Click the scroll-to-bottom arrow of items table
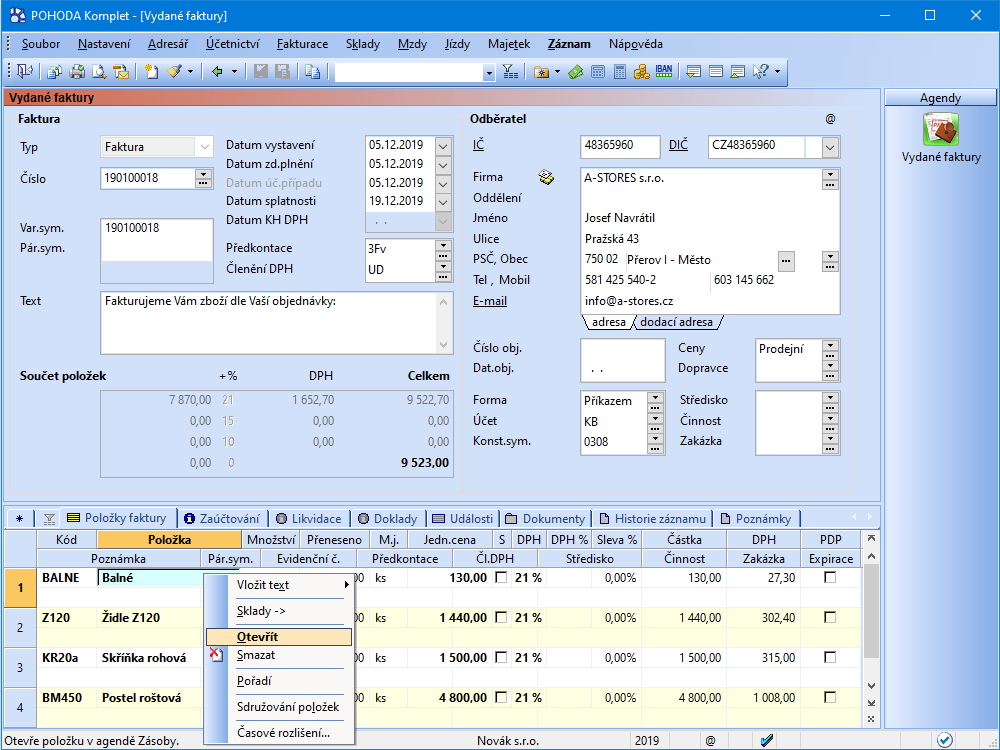The height and width of the screenshot is (750, 1000). tap(871, 703)
